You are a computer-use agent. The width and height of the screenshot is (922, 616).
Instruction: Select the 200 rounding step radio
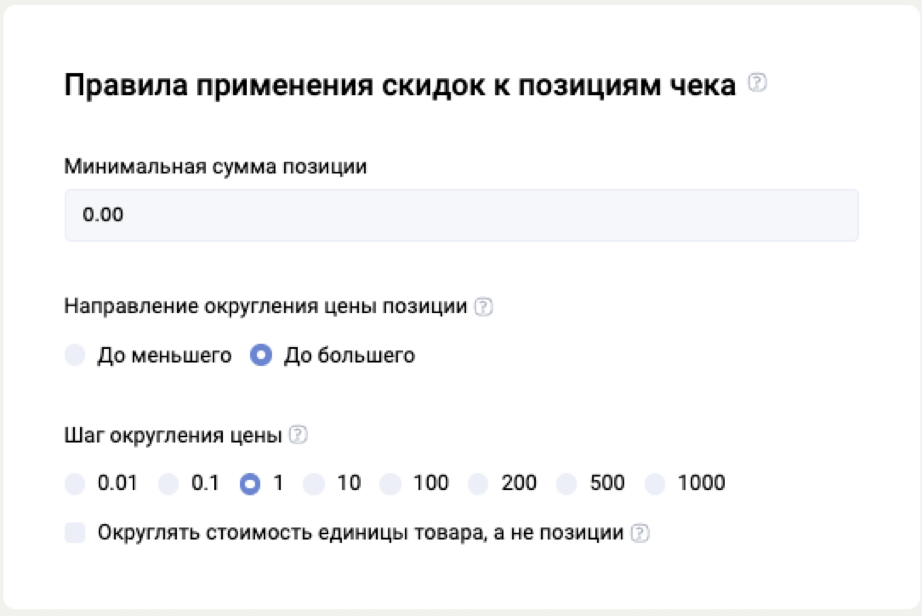click(x=479, y=484)
